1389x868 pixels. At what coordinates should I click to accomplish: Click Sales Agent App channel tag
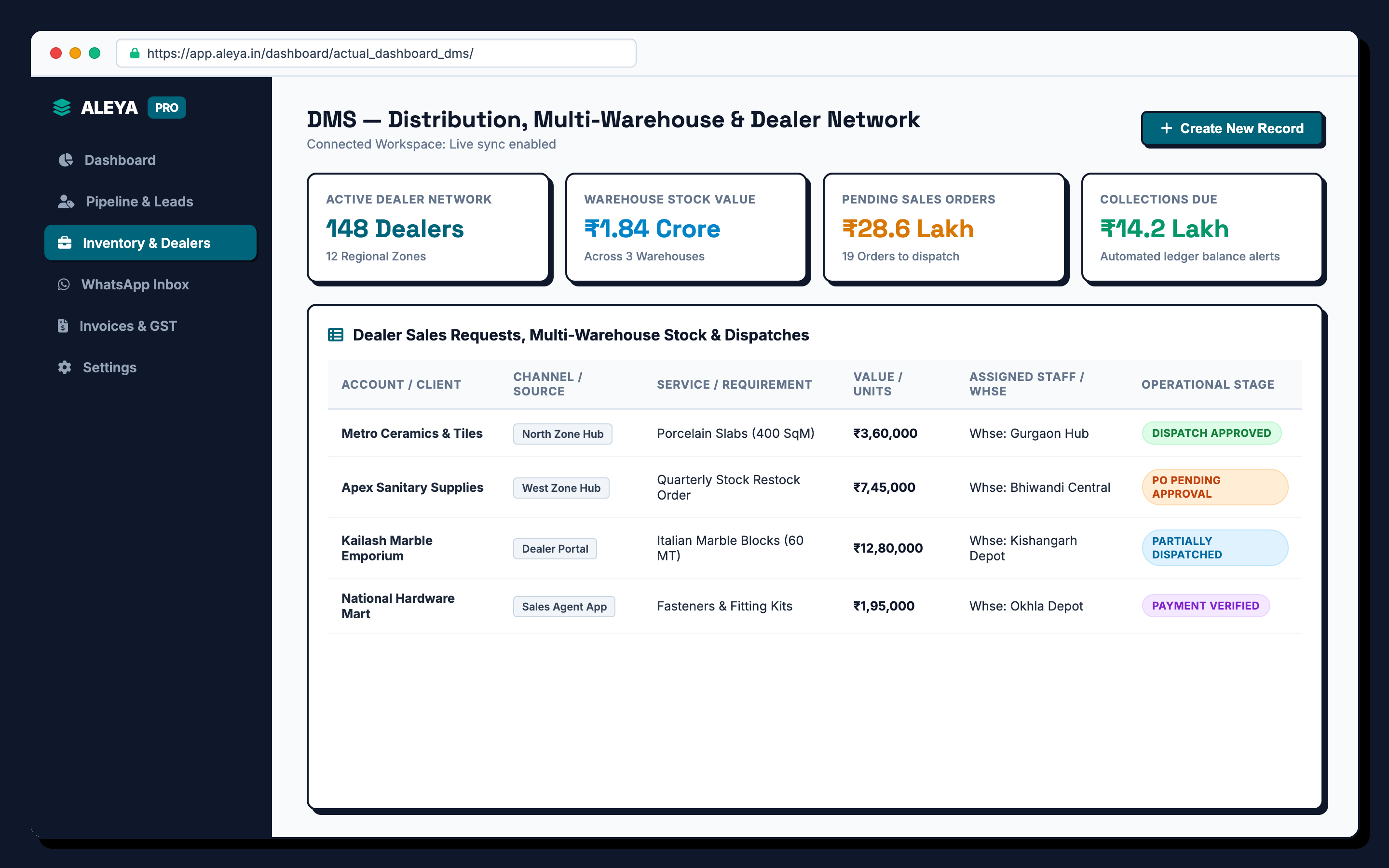point(564,607)
